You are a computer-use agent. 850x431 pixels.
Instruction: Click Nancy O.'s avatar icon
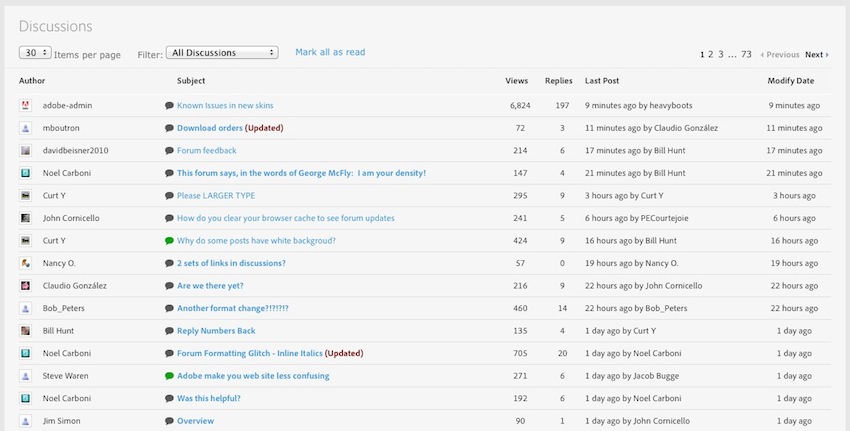click(x=25, y=263)
